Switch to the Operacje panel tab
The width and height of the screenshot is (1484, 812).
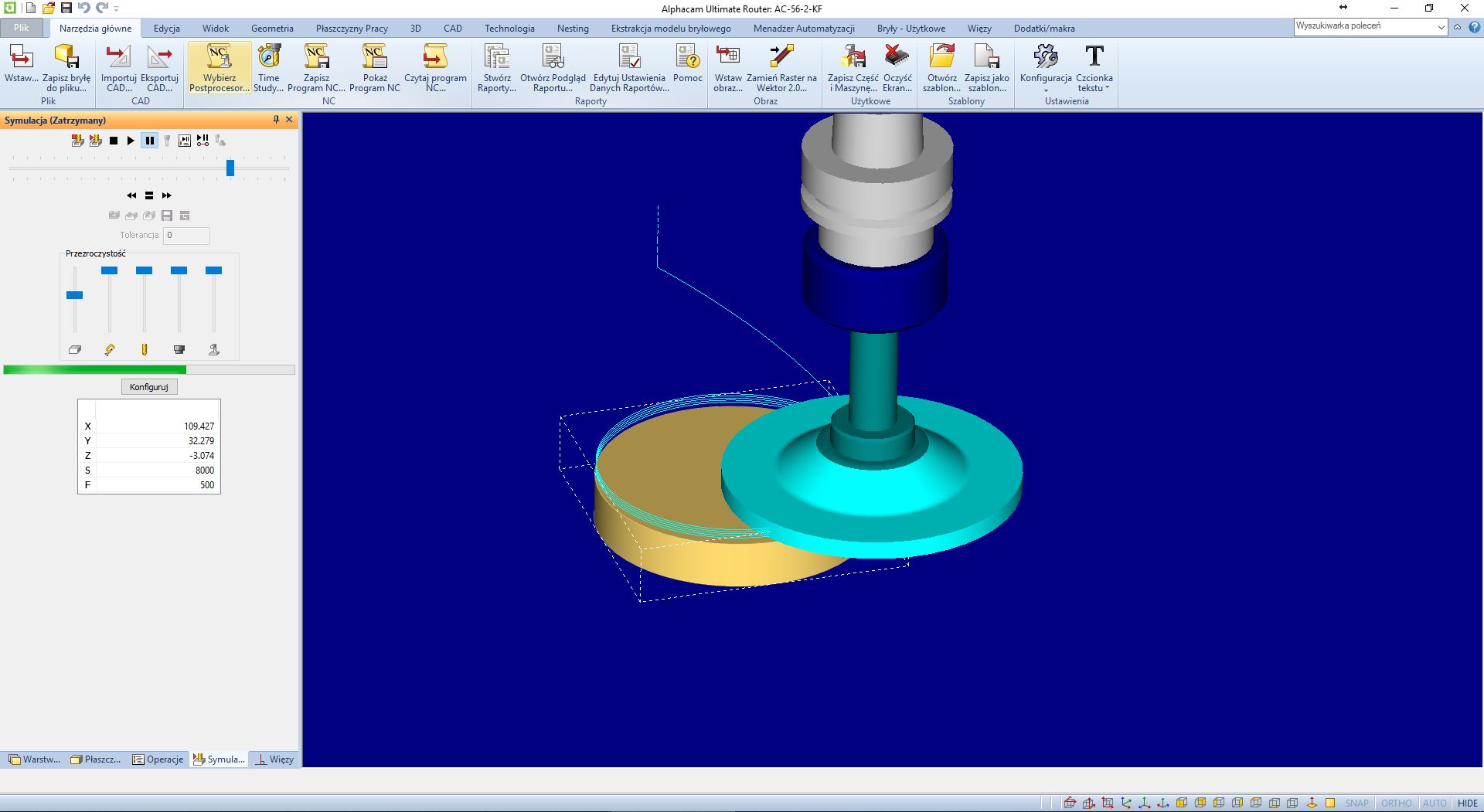pos(158,759)
